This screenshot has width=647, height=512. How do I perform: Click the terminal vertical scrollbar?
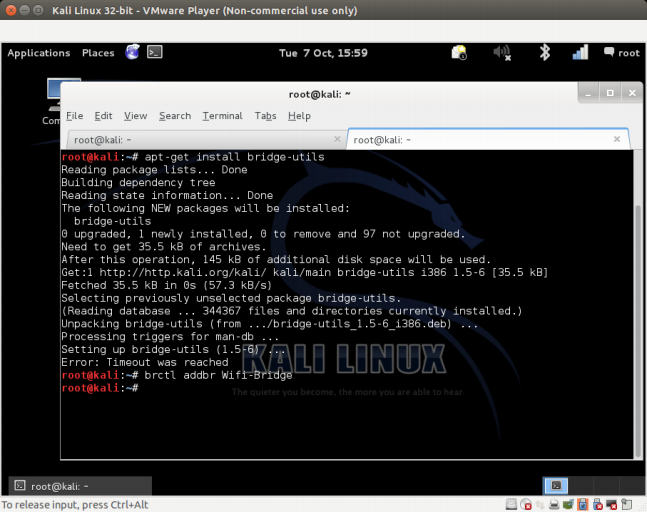637,300
